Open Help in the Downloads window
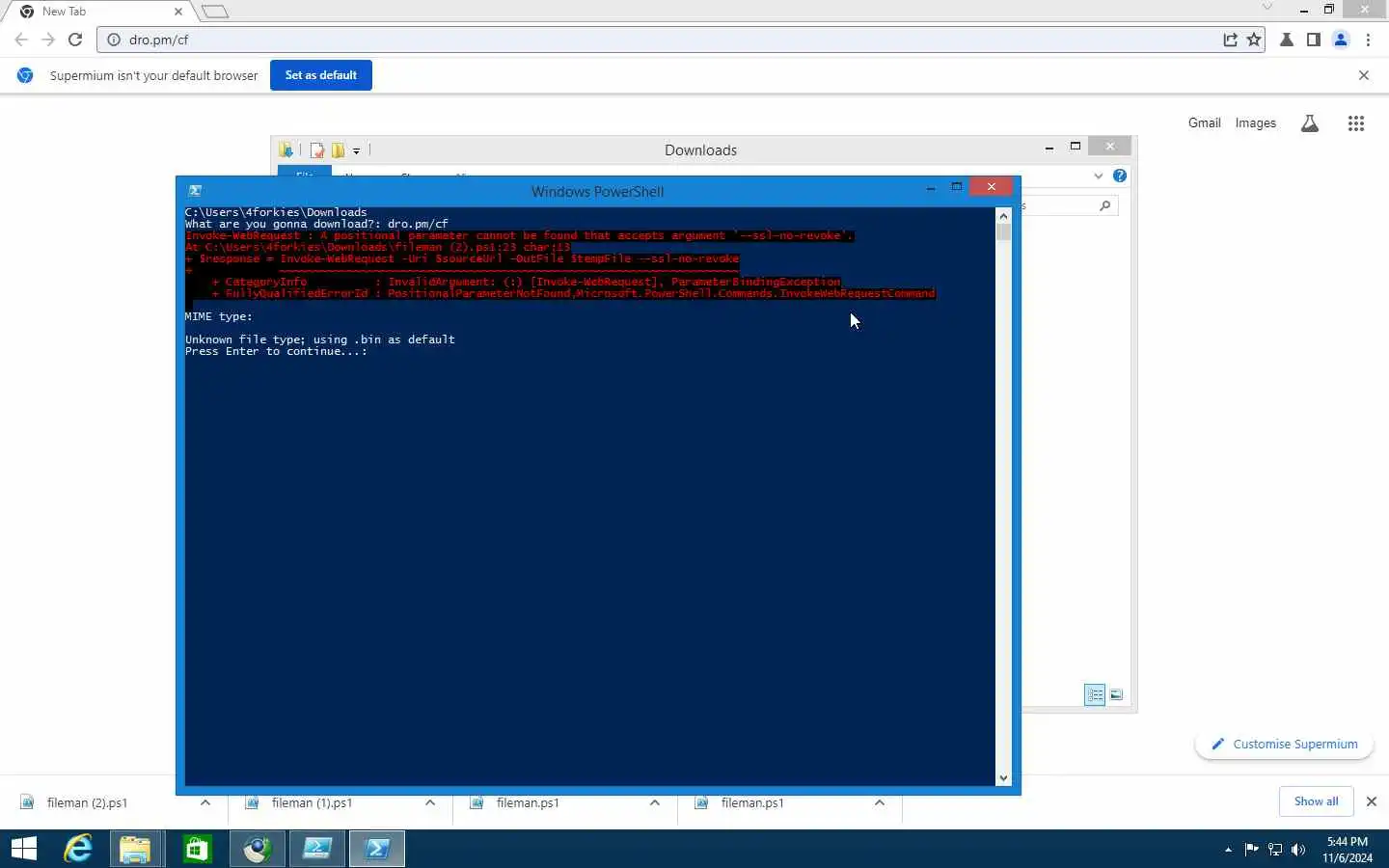Image resolution: width=1389 pixels, height=868 pixels. 1120,176
